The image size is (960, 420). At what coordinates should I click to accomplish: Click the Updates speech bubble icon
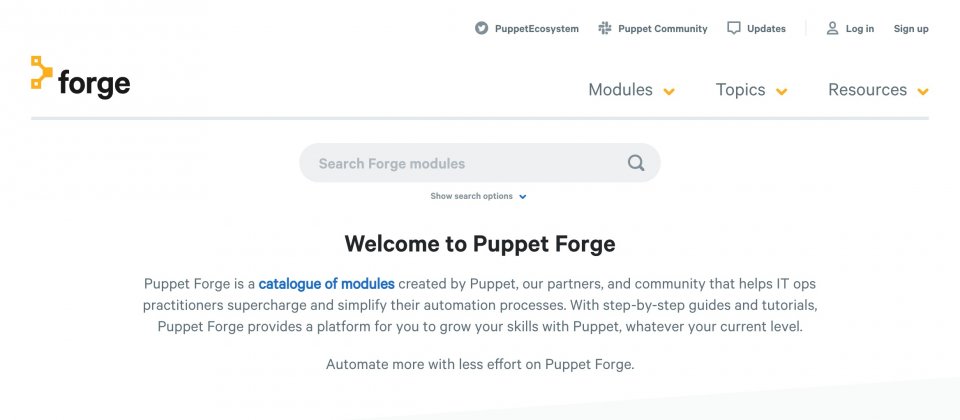pyautogui.click(x=733, y=28)
